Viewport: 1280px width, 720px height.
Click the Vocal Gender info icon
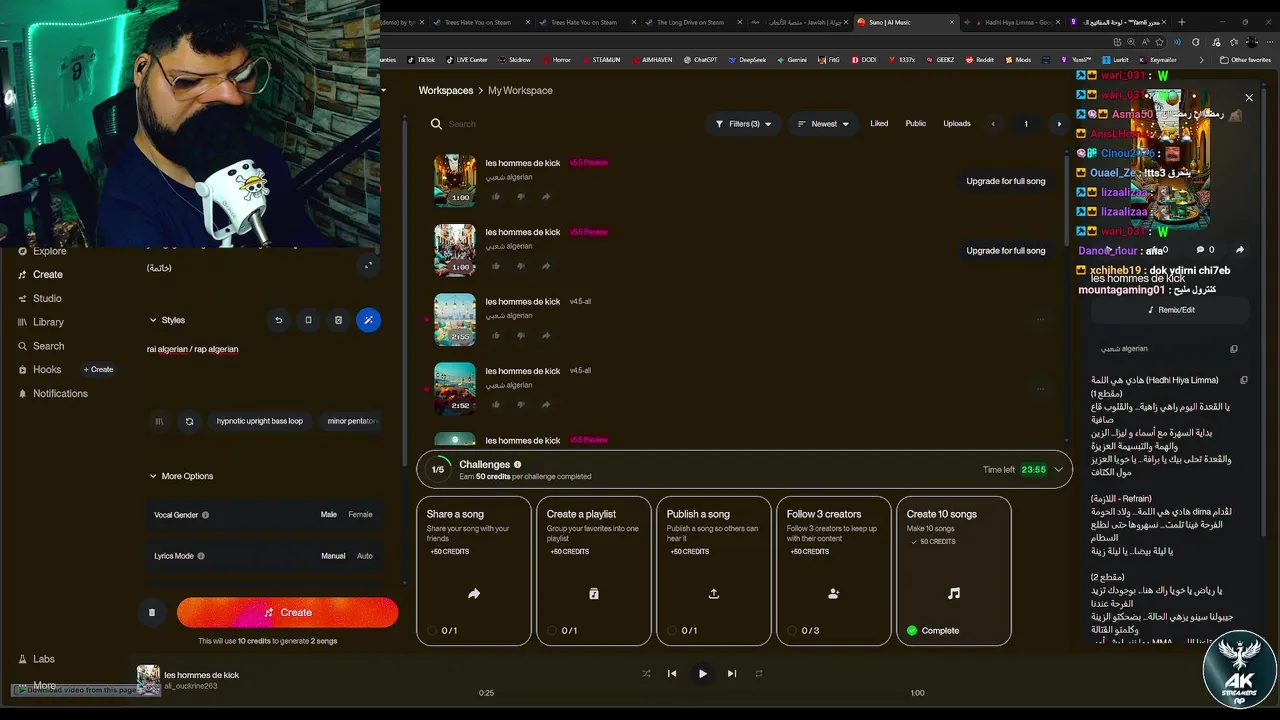206,515
